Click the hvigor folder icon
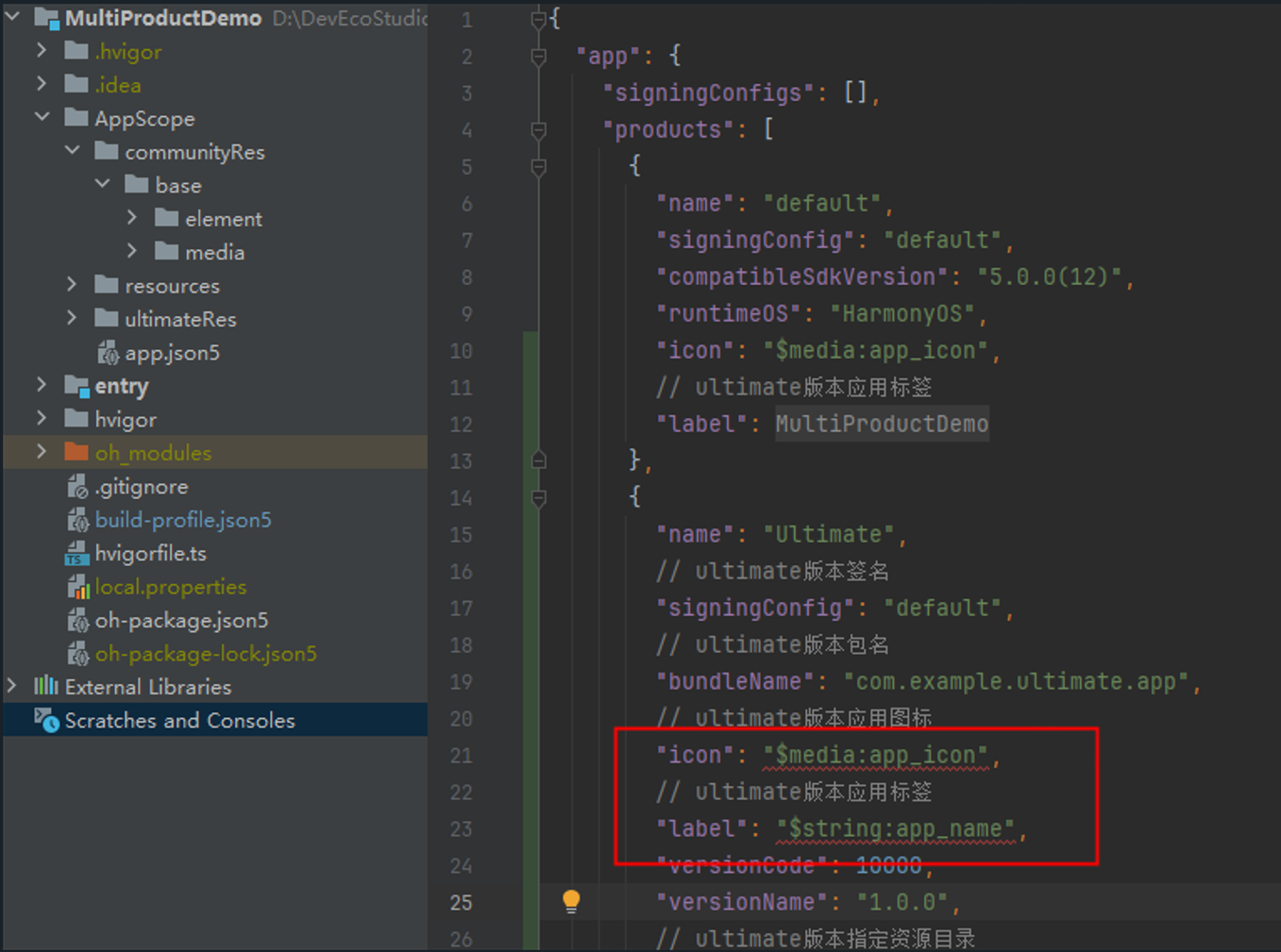The image size is (1281, 952). (76, 419)
